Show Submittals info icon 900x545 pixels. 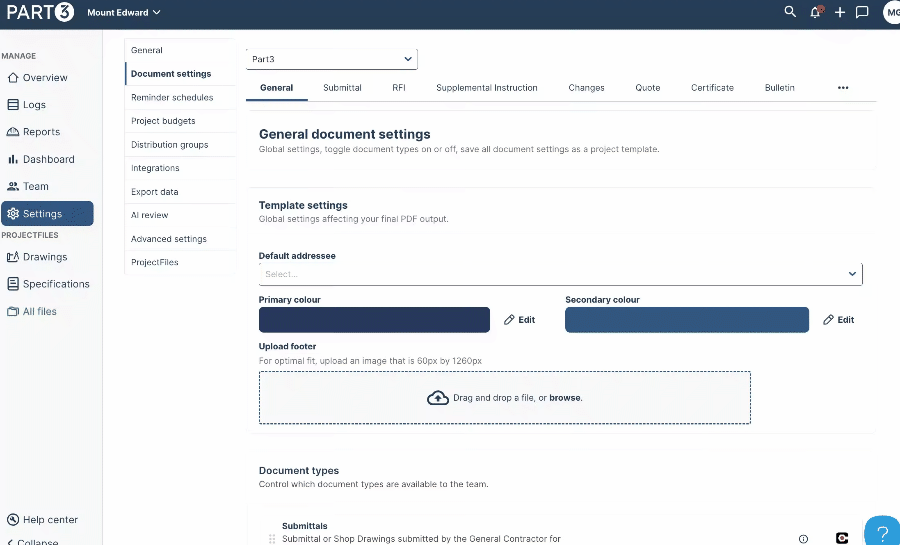803,539
